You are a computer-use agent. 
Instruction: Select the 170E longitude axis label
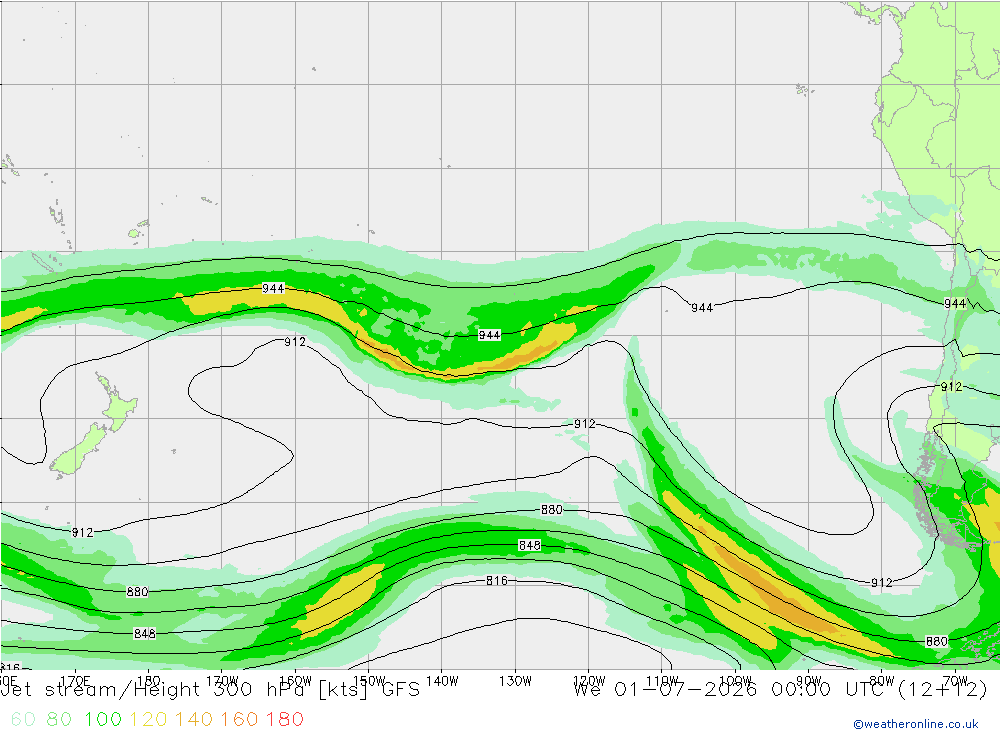75,681
